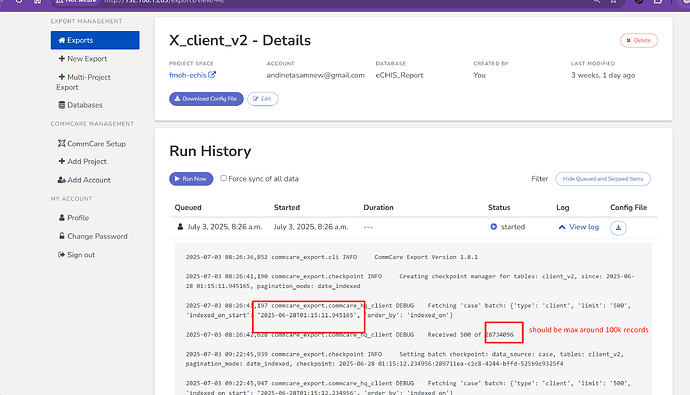Download the Config File
690x395 pixels.
206,99
